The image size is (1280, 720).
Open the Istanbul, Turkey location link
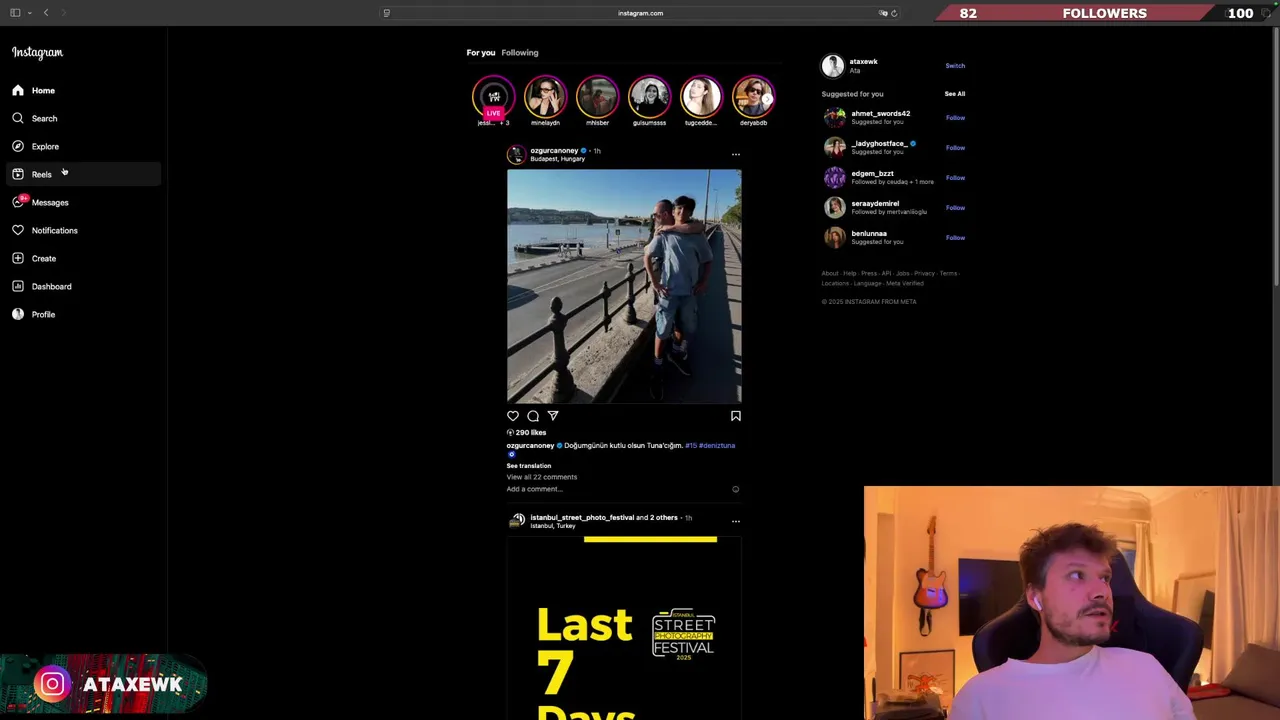tap(553, 526)
